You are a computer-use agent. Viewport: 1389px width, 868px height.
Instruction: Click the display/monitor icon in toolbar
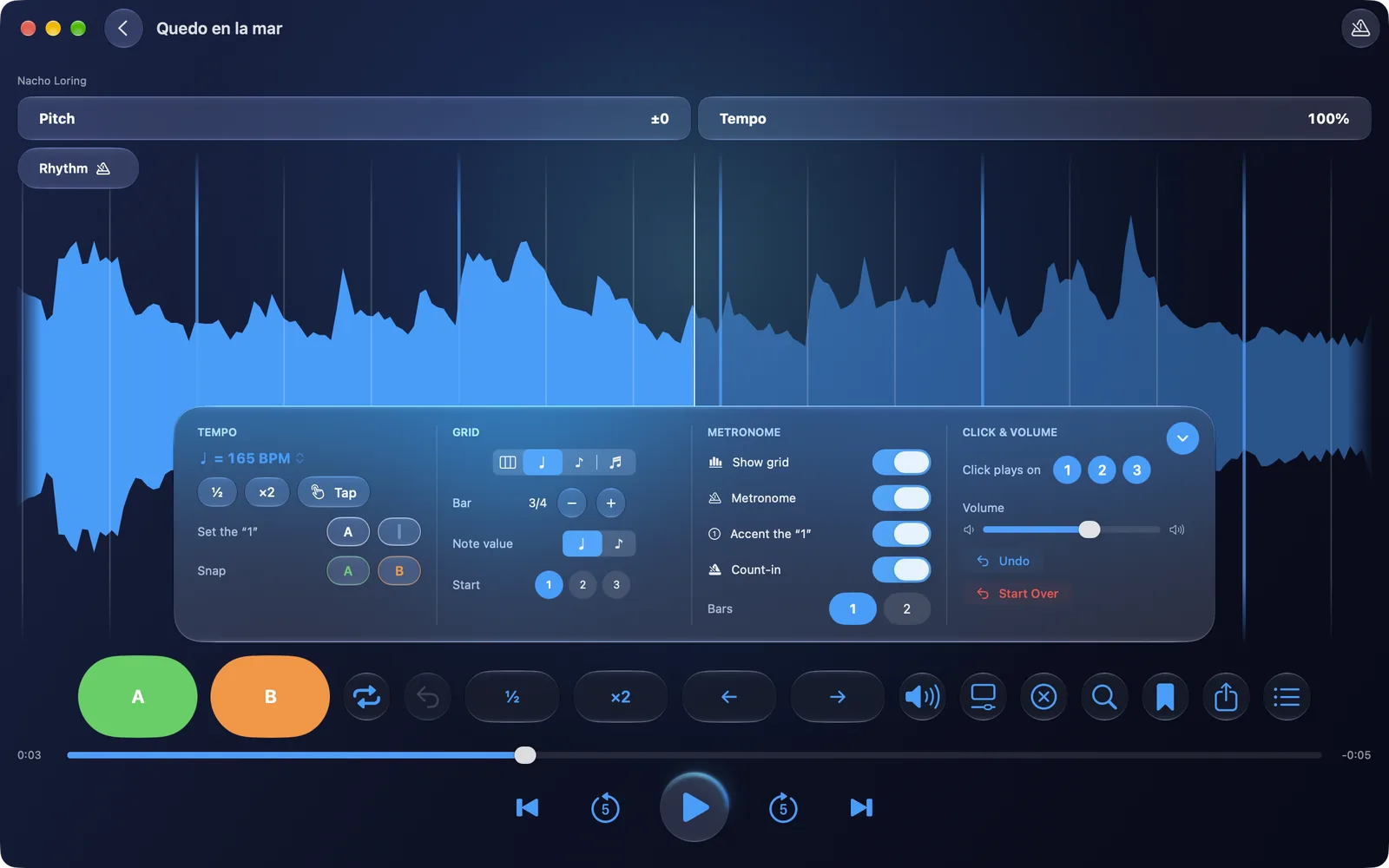pyautogui.click(x=983, y=696)
